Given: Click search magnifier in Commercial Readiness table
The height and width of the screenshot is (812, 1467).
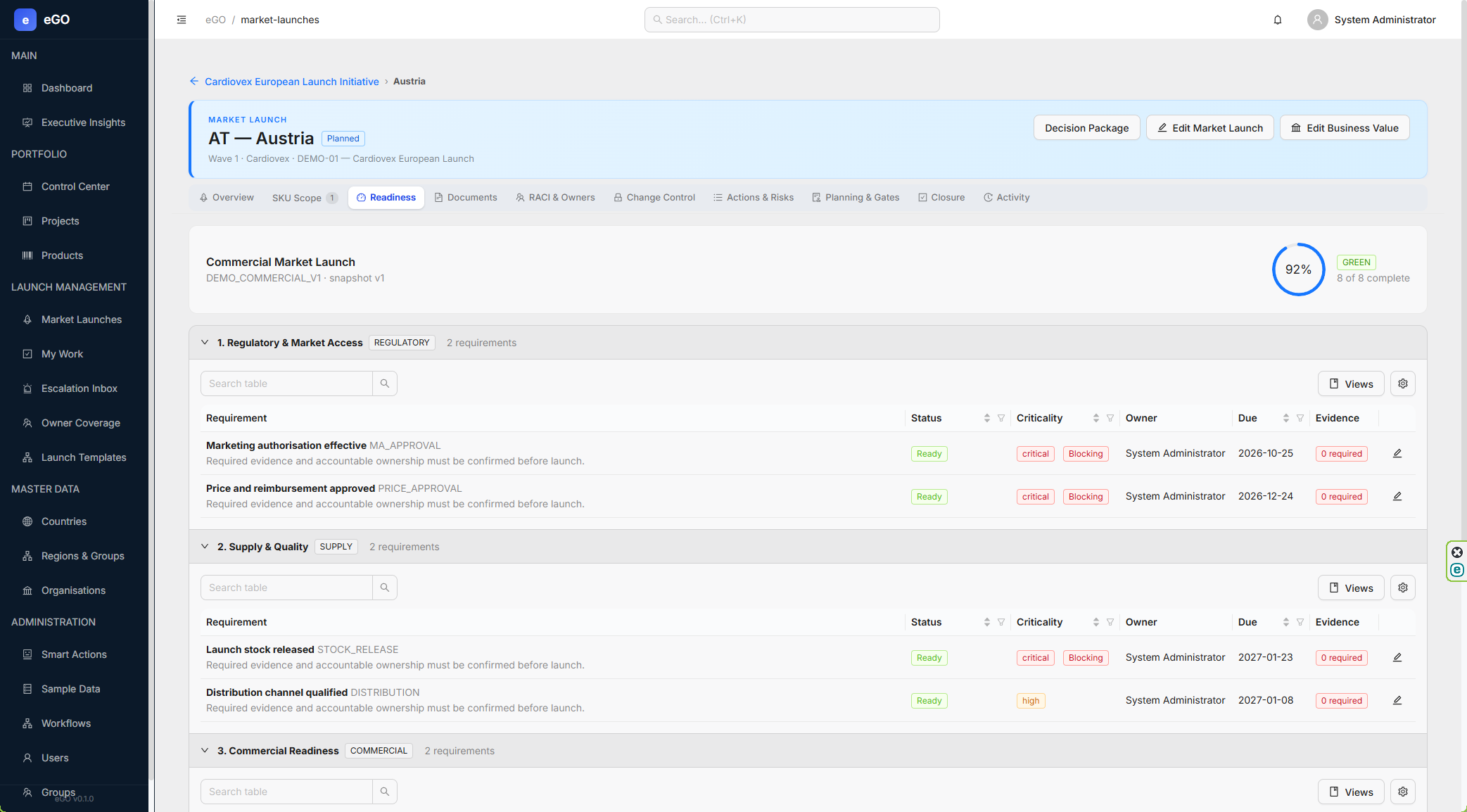Looking at the screenshot, I should pos(385,792).
